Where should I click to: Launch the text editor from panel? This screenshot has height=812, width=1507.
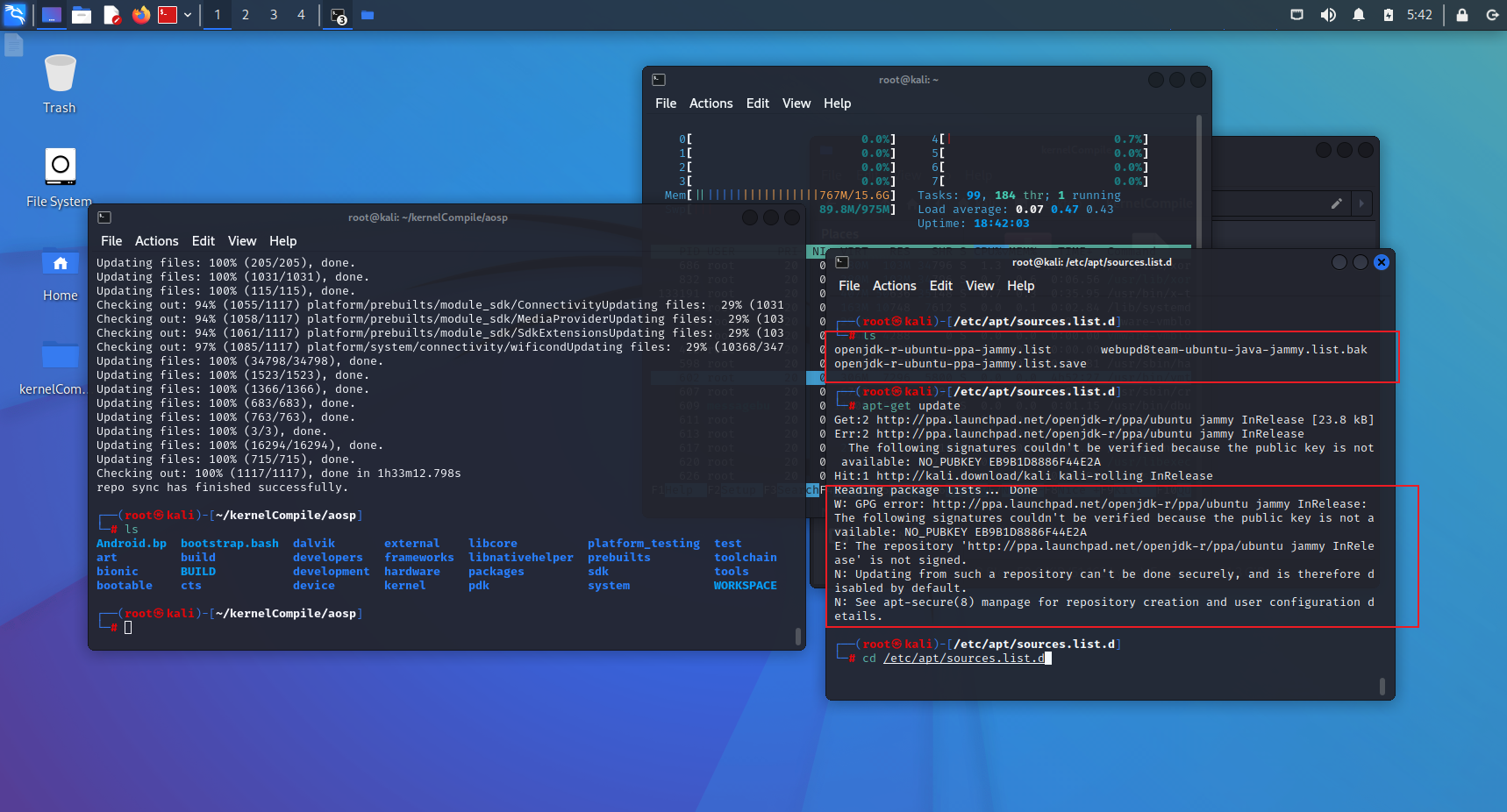tap(111, 15)
